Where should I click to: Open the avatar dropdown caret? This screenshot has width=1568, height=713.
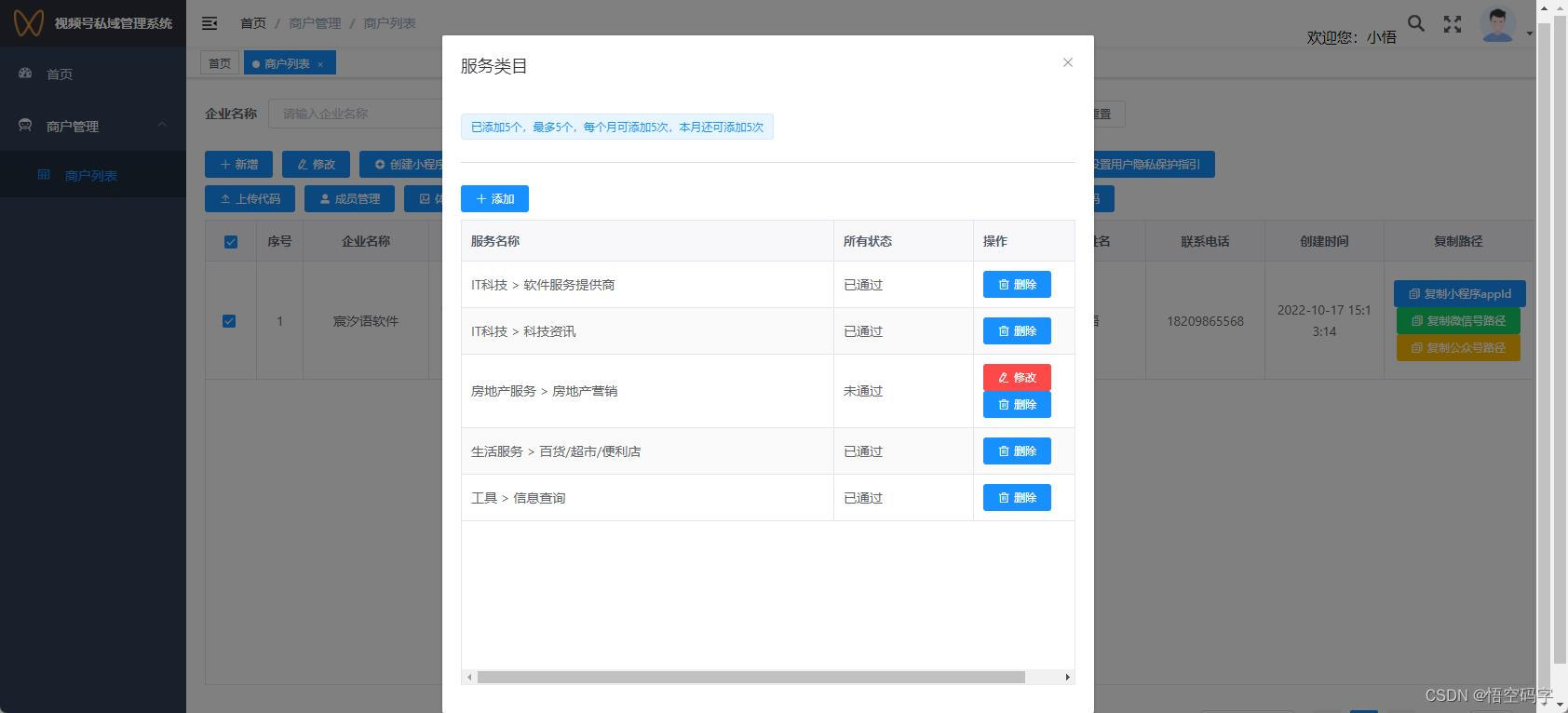[1529, 34]
